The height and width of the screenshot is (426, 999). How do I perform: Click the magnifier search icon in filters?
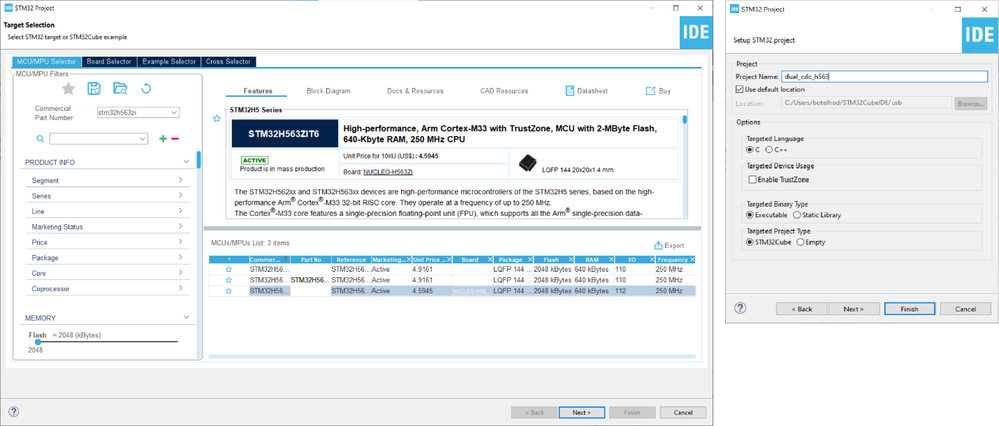40,138
